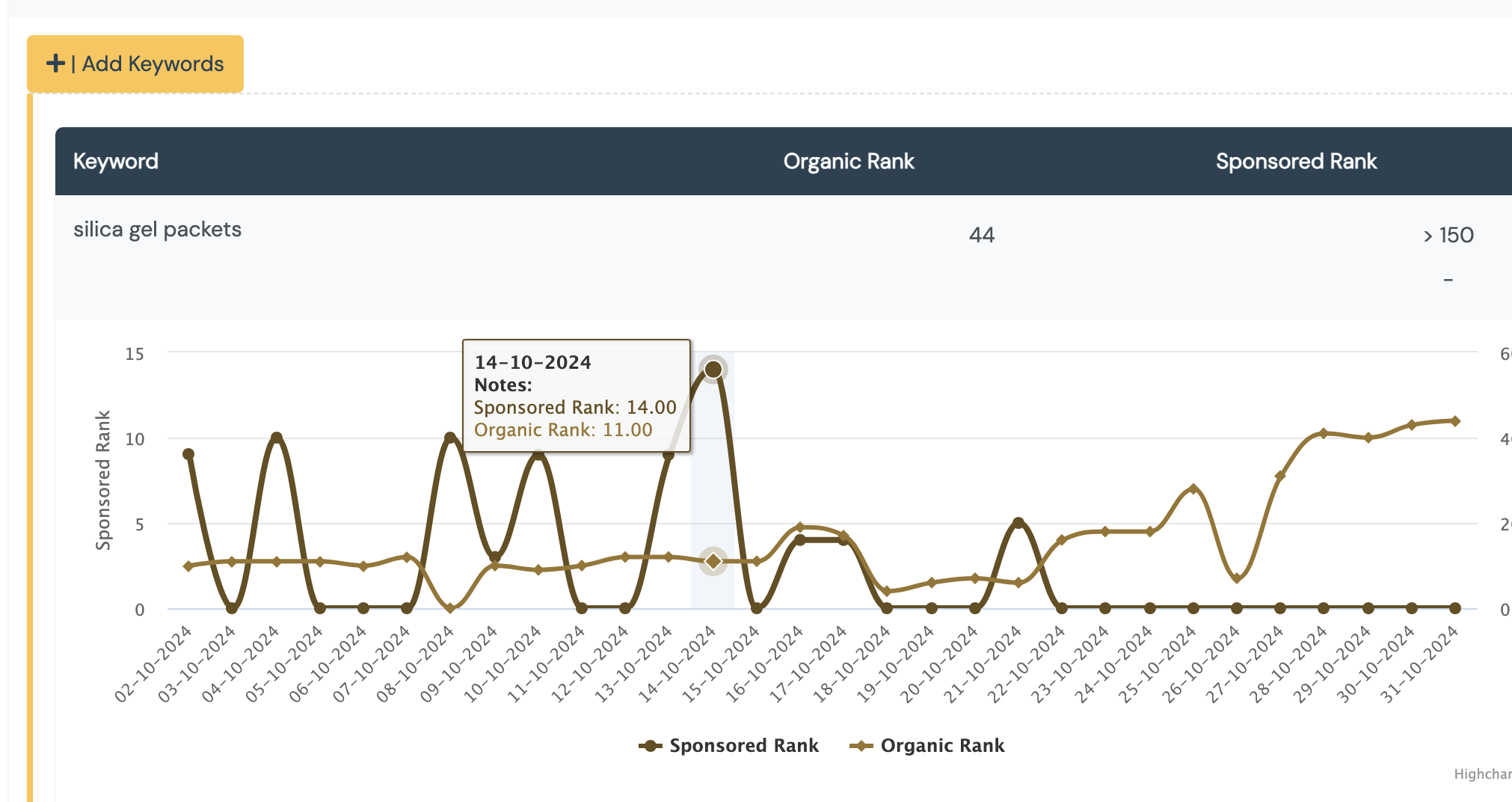Click the organic rank dip on 26-10-2024
This screenshot has height=802, width=1512.
click(1237, 578)
